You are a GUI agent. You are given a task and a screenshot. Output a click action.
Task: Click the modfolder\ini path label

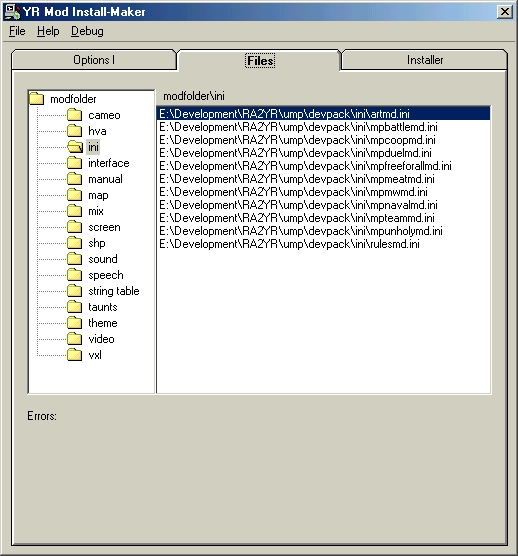pyautogui.click(x=194, y=96)
